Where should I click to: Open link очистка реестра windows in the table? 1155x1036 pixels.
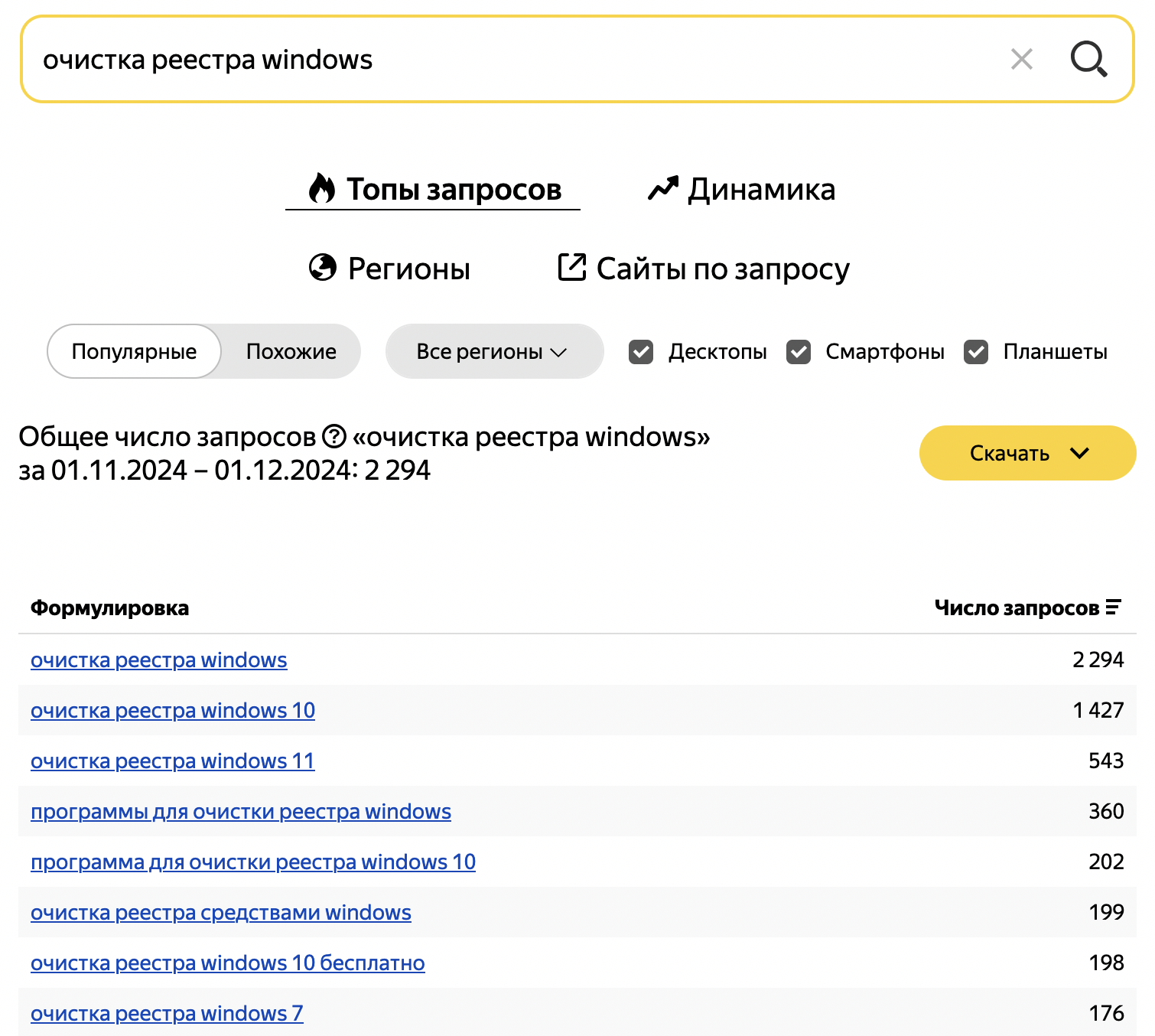(x=159, y=660)
